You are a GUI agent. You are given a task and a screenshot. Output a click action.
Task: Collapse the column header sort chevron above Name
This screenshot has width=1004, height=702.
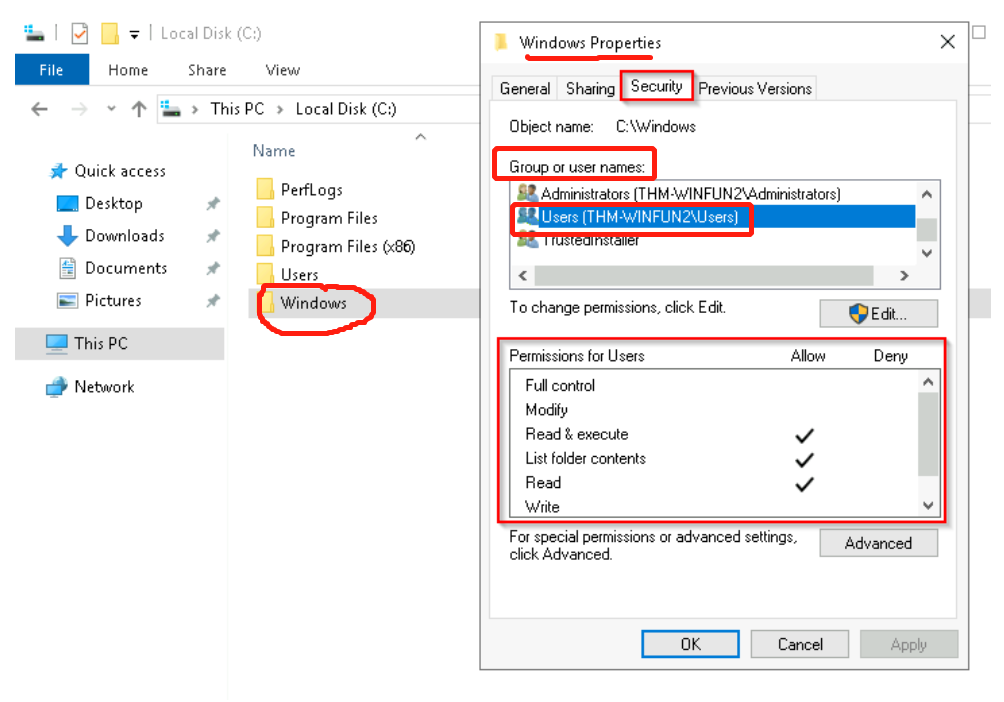421,137
